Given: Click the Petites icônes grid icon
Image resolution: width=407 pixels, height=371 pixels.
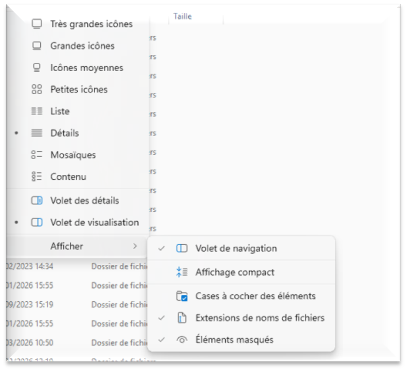Looking at the screenshot, I should pos(37,89).
